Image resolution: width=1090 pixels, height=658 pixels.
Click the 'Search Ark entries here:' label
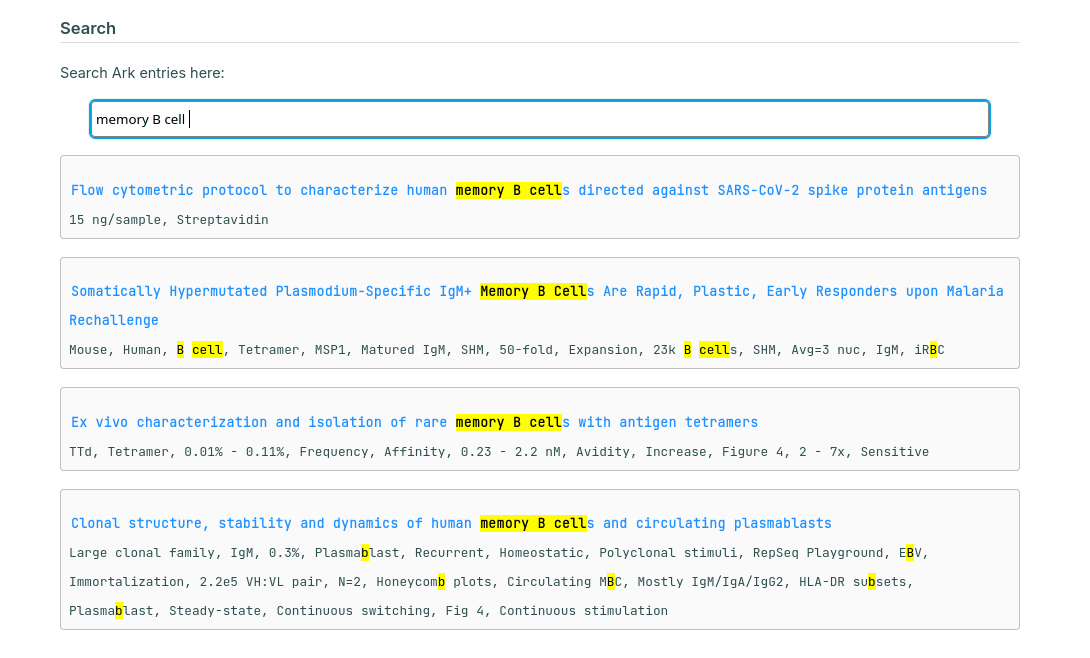(x=142, y=73)
